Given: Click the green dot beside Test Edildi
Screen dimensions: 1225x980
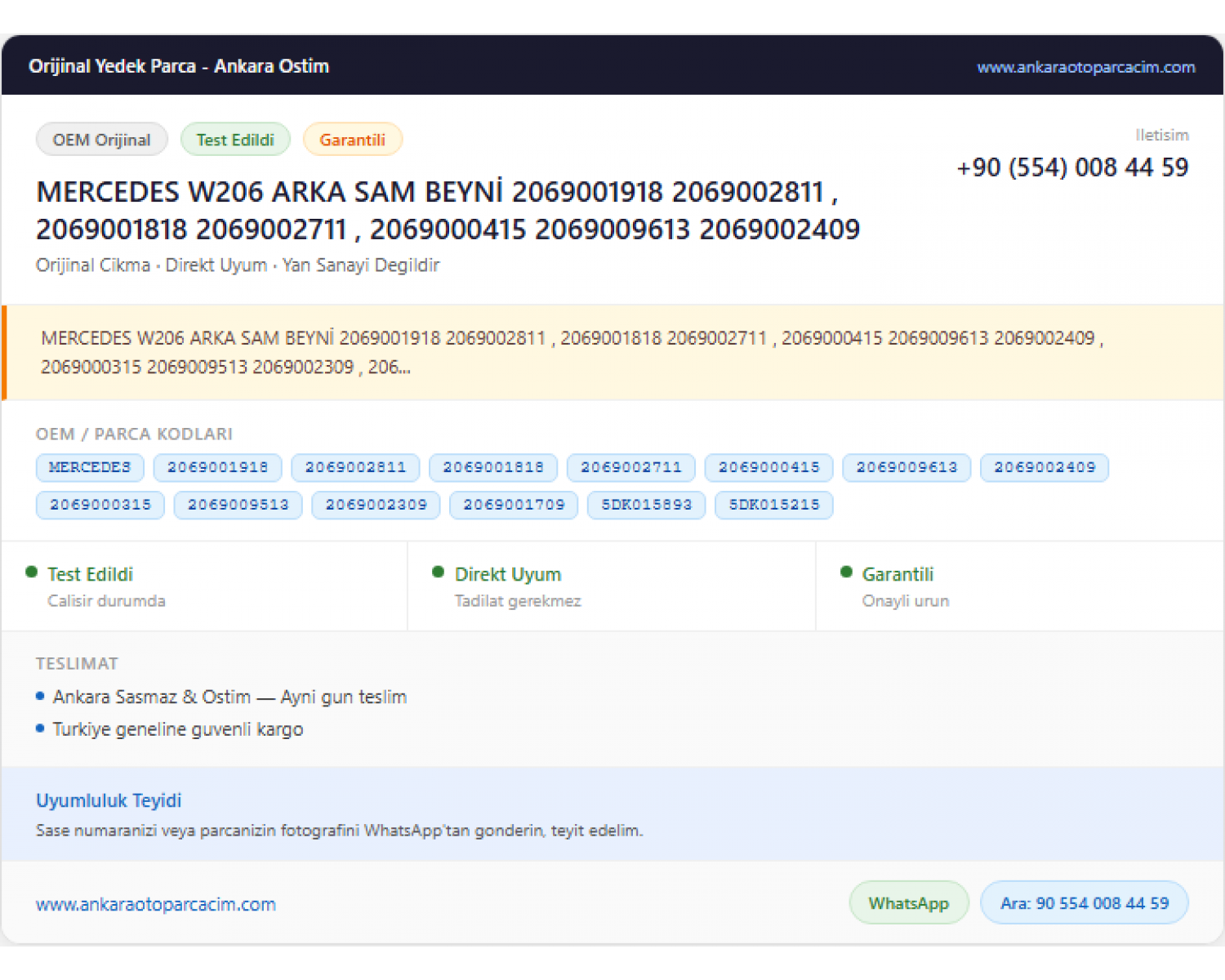Looking at the screenshot, I should pos(32,572).
